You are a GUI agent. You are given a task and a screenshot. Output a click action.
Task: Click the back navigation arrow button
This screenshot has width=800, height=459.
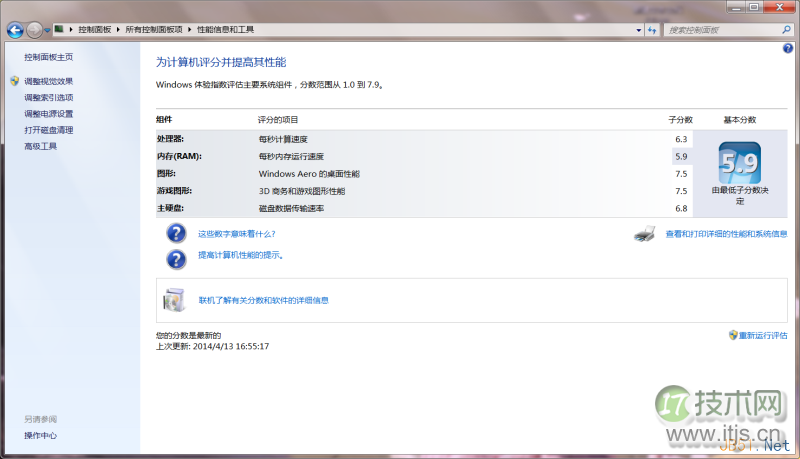click(15, 31)
